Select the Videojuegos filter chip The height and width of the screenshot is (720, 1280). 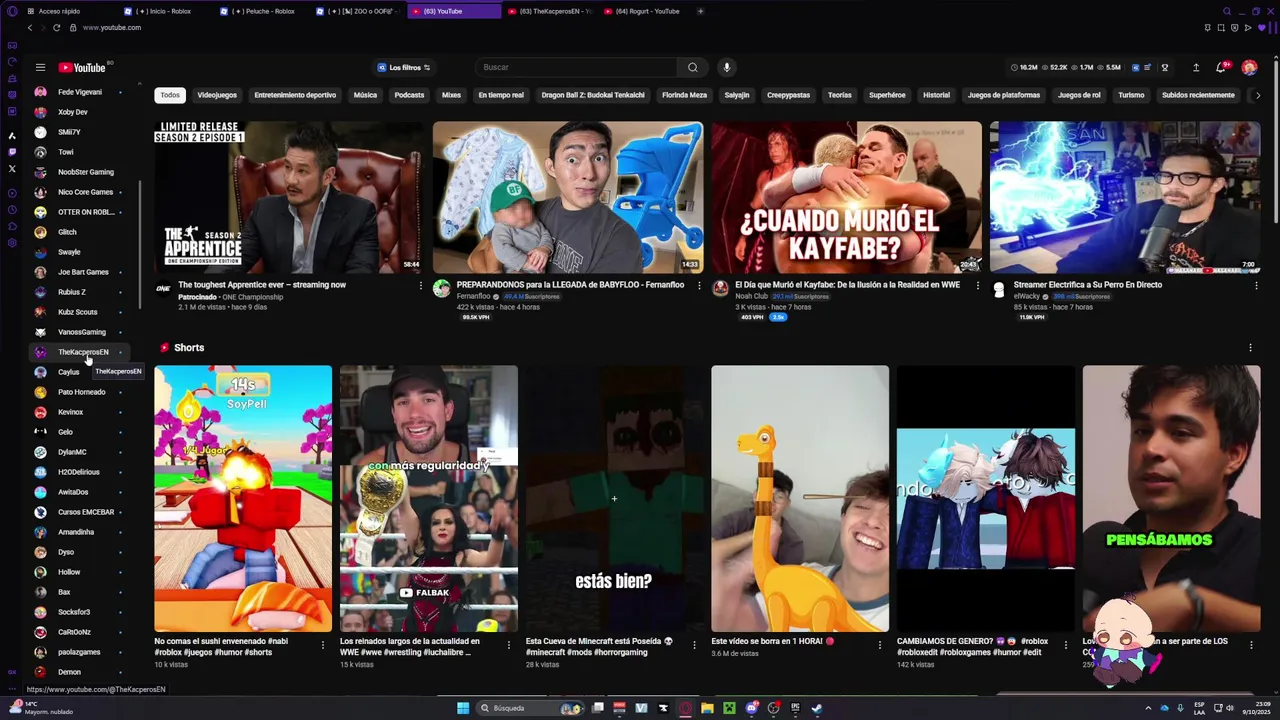pyautogui.click(x=217, y=95)
